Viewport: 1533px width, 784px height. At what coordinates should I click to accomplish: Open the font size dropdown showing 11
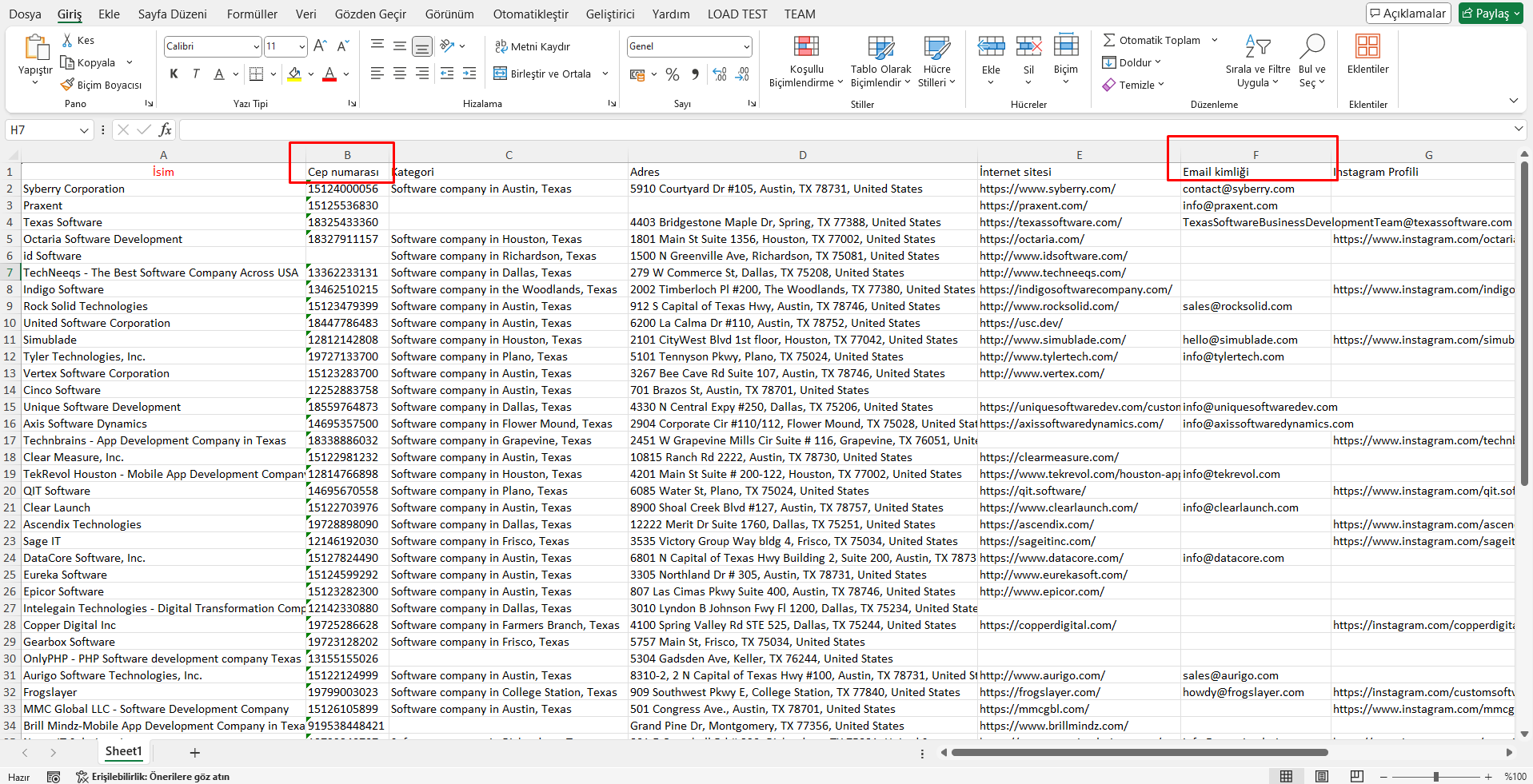(301, 46)
